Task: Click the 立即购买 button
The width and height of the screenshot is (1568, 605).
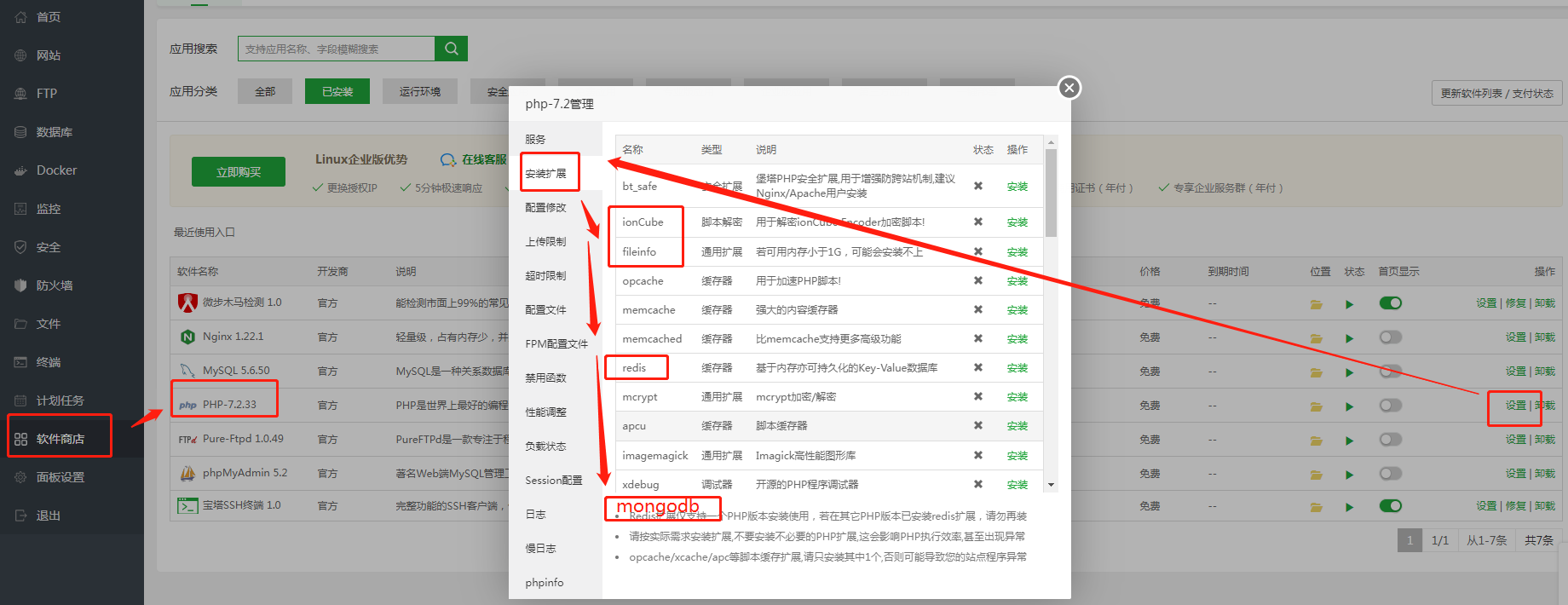Action: click(x=239, y=172)
